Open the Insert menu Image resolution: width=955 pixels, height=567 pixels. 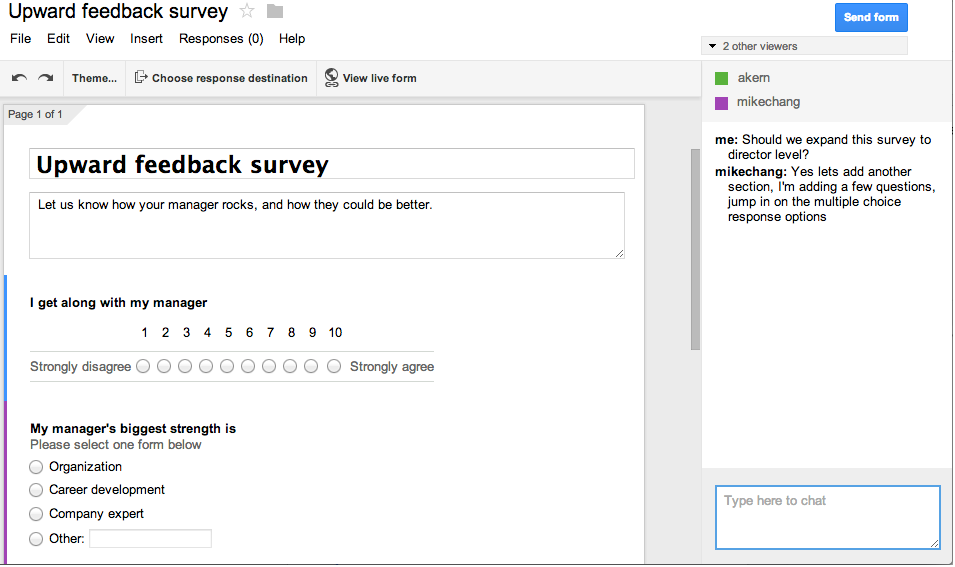(146, 39)
